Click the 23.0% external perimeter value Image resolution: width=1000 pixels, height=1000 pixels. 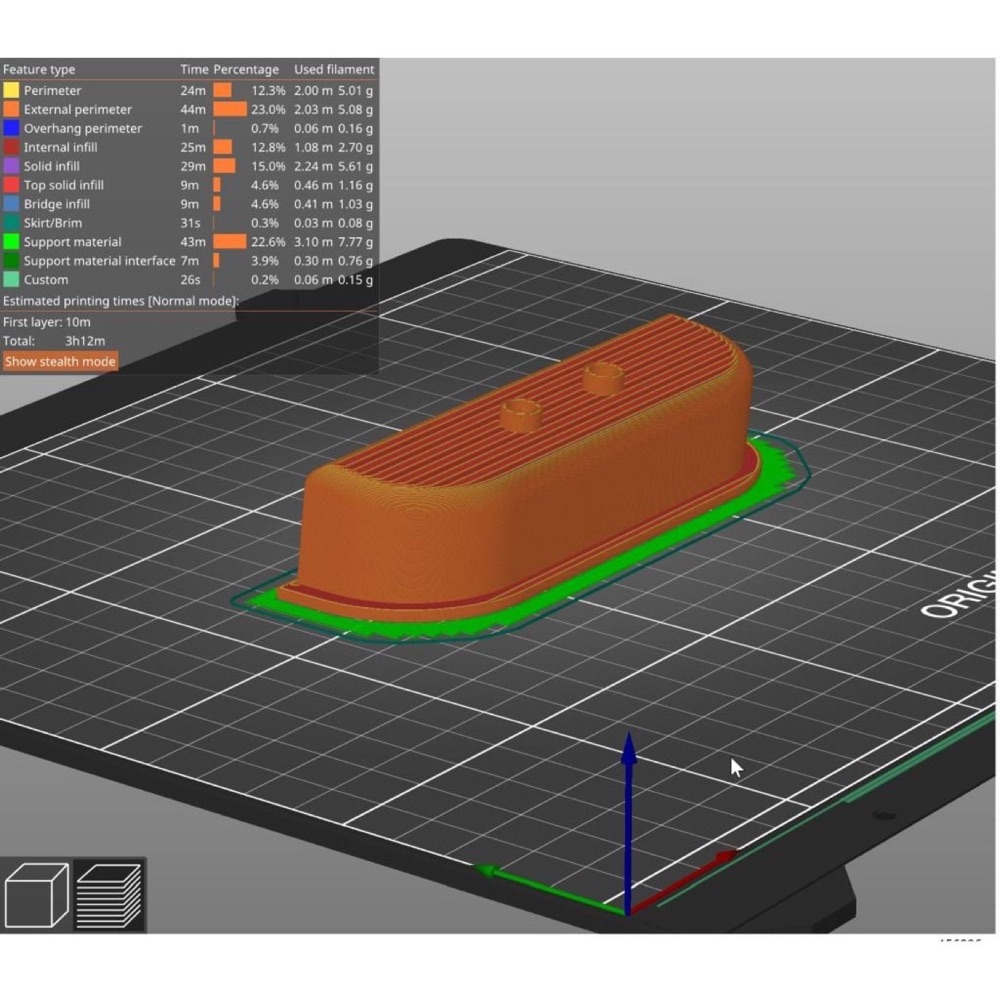point(268,110)
